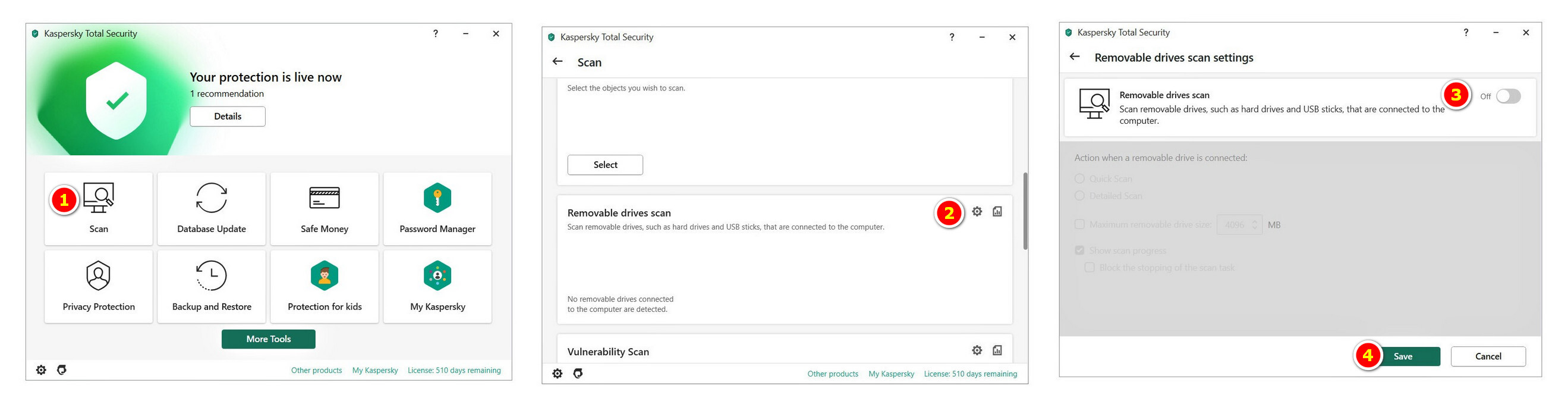Viewport: 1568px width, 401px height.
Task: Launch Safe Money
Action: point(325,208)
